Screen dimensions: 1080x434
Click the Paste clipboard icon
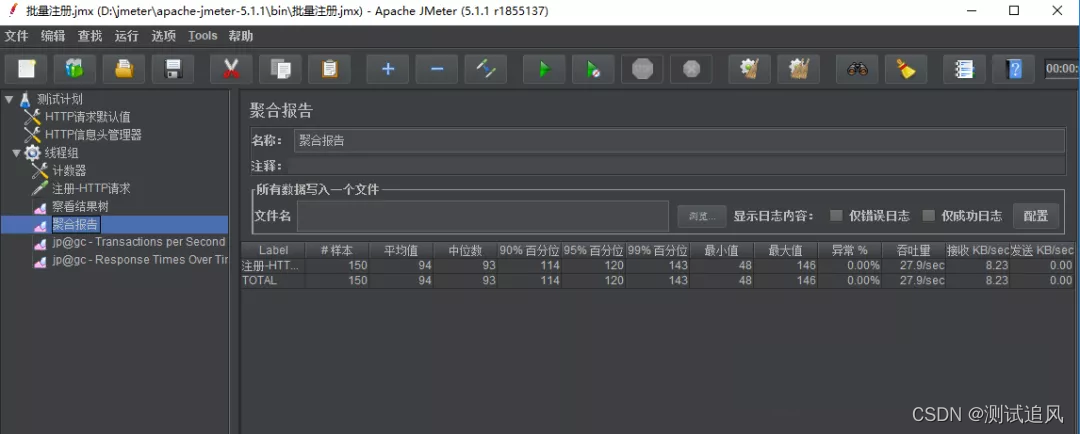click(329, 69)
